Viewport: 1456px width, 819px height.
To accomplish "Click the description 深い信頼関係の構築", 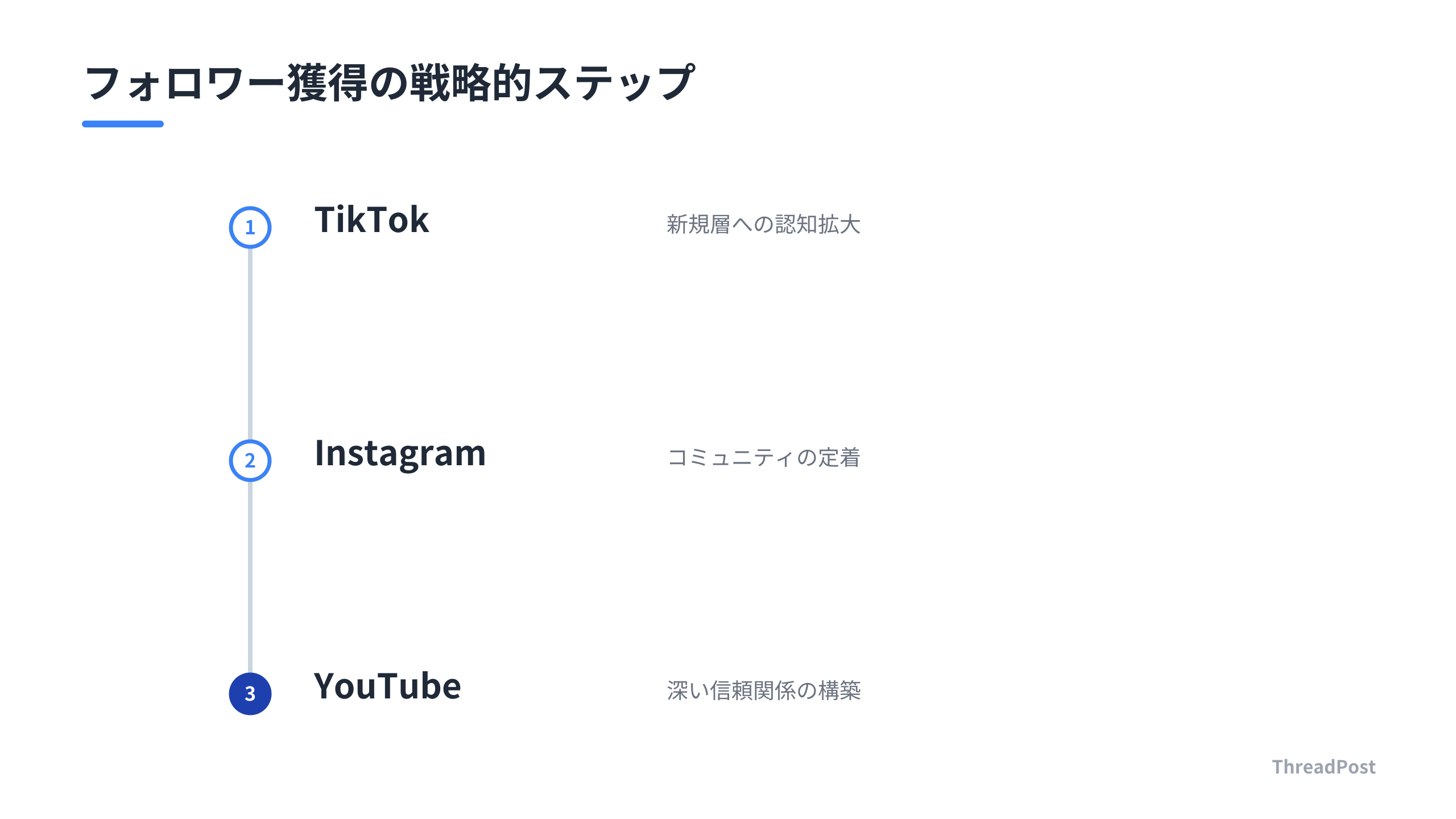I will pos(763,691).
